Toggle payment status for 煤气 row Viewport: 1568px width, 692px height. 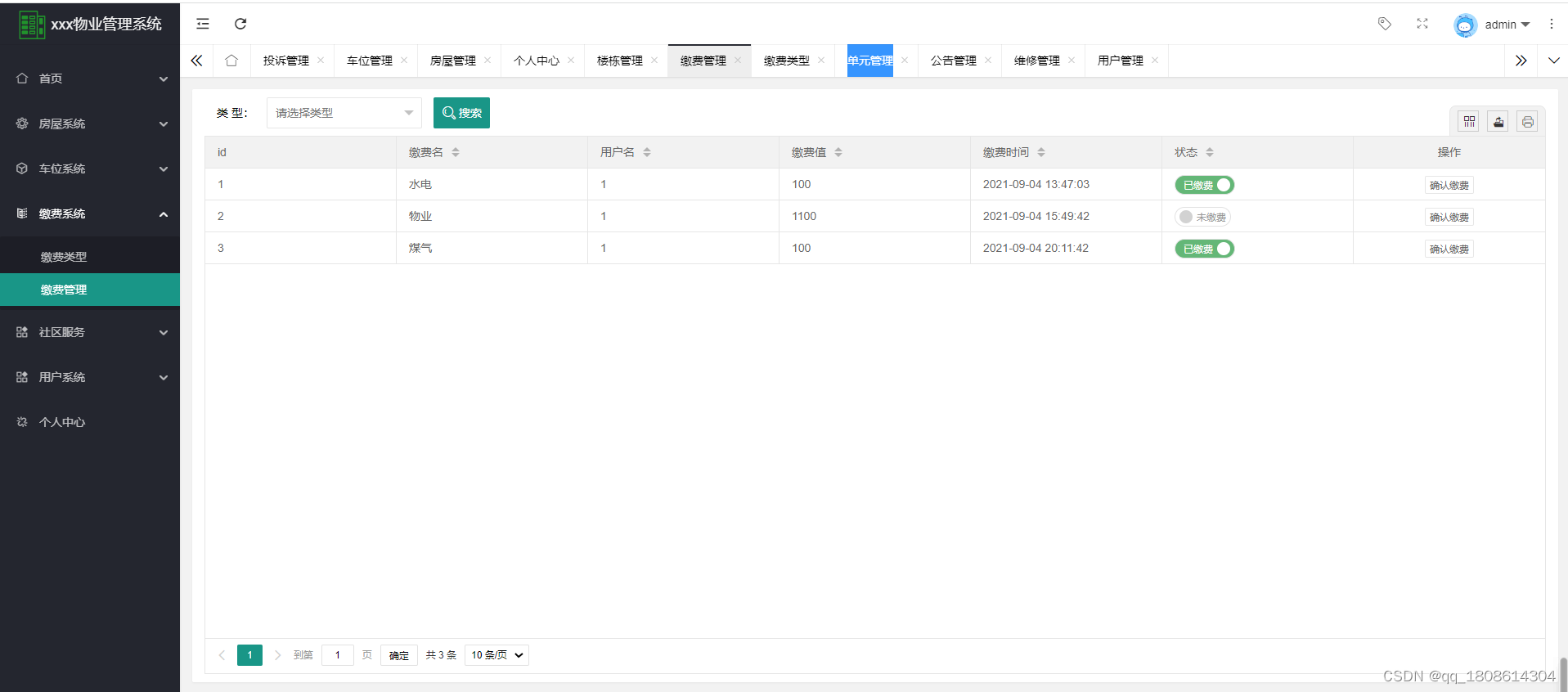(1204, 249)
